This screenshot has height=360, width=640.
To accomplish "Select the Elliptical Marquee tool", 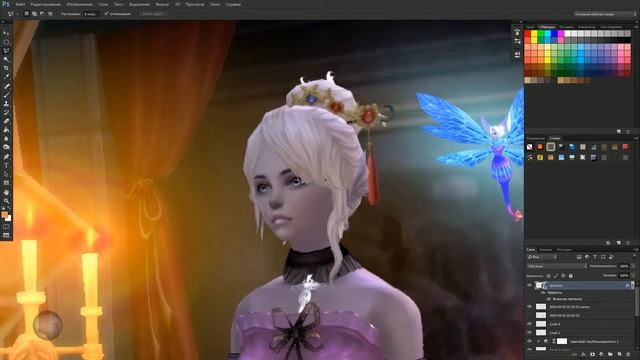I will 6,42.
